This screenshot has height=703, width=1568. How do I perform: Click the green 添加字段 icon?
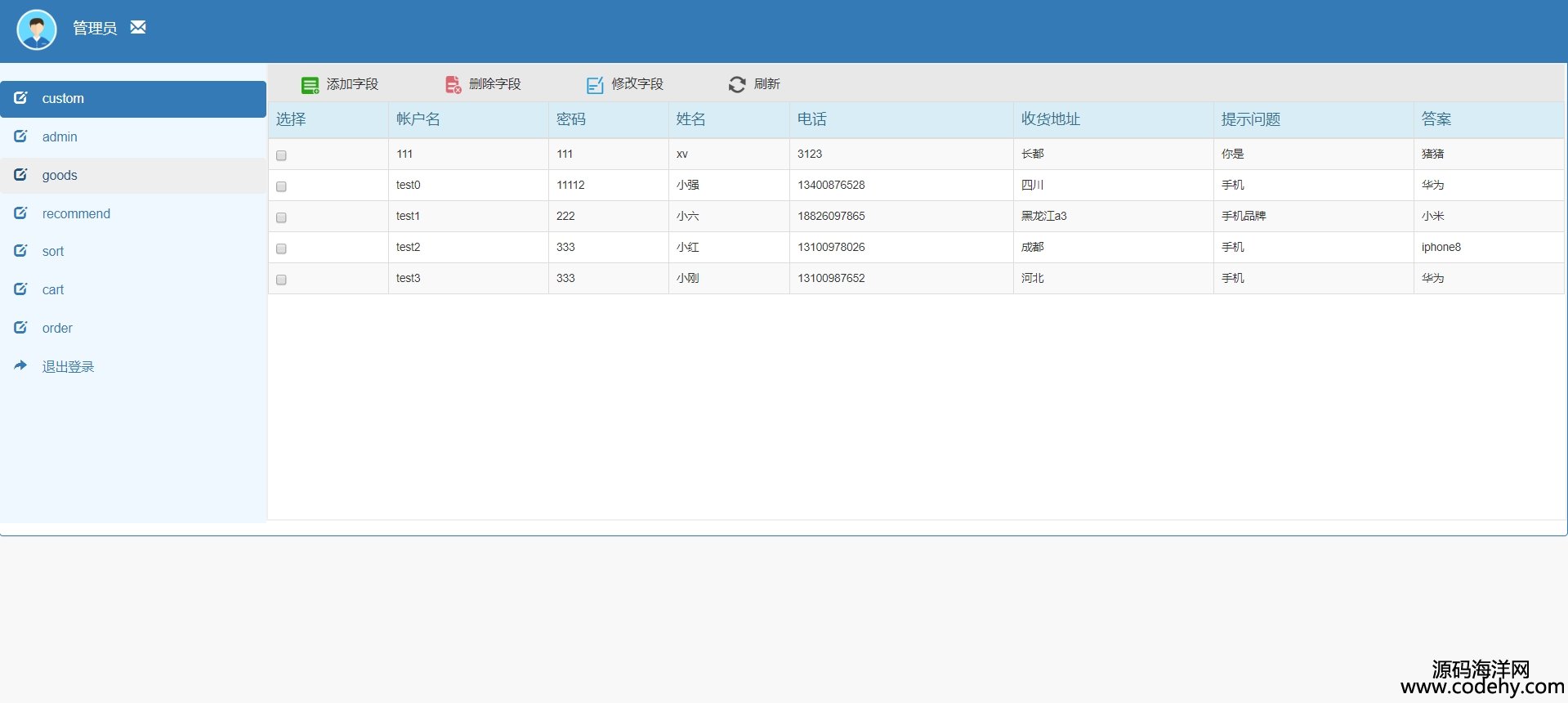click(x=310, y=85)
